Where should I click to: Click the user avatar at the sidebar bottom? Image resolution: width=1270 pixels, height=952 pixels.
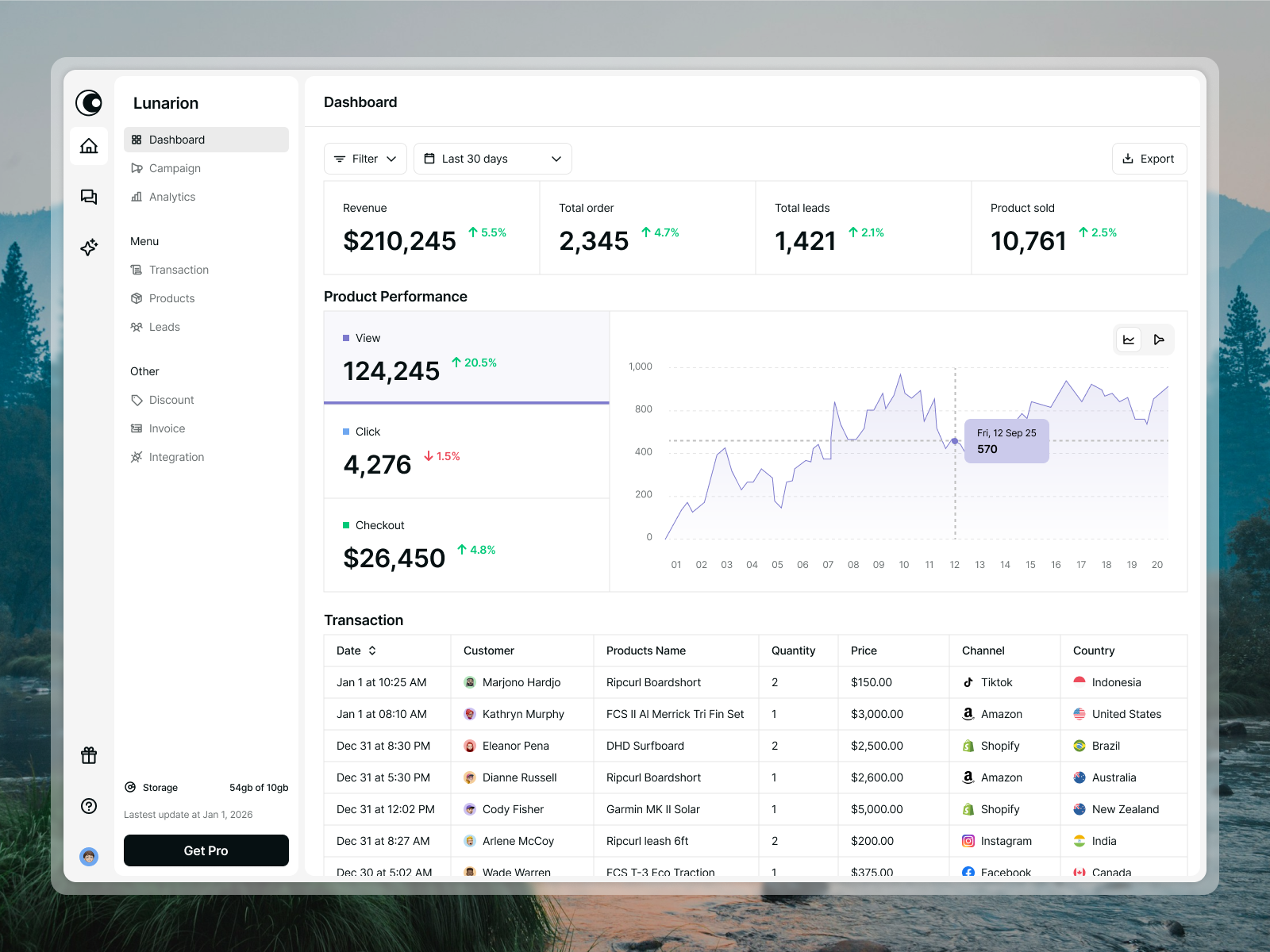pos(88,857)
